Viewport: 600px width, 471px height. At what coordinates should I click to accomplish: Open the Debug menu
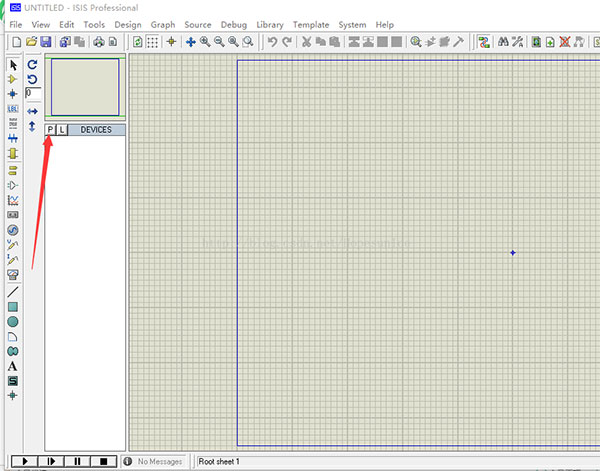tap(233, 24)
